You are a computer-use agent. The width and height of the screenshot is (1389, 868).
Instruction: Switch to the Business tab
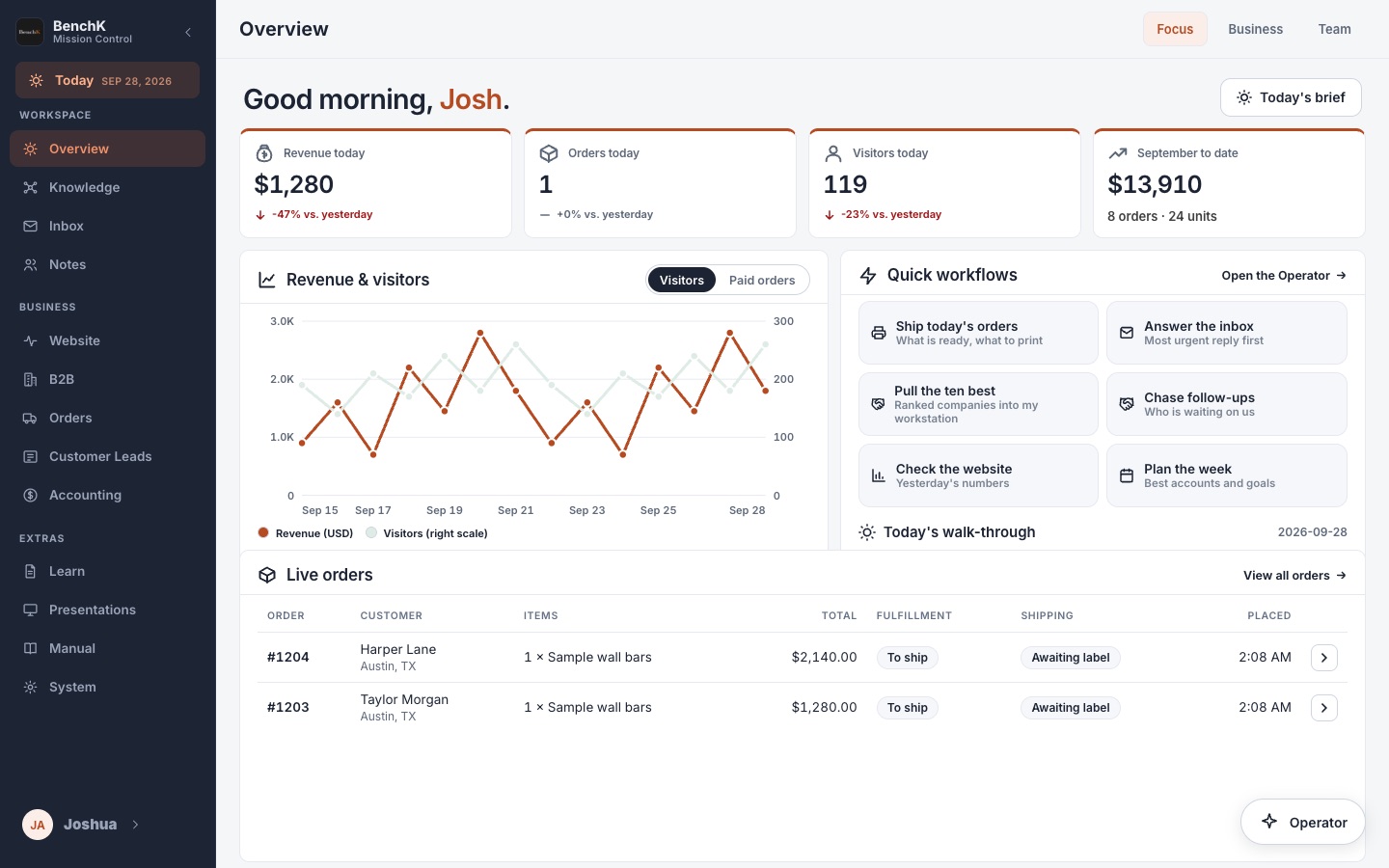pyautogui.click(x=1255, y=29)
